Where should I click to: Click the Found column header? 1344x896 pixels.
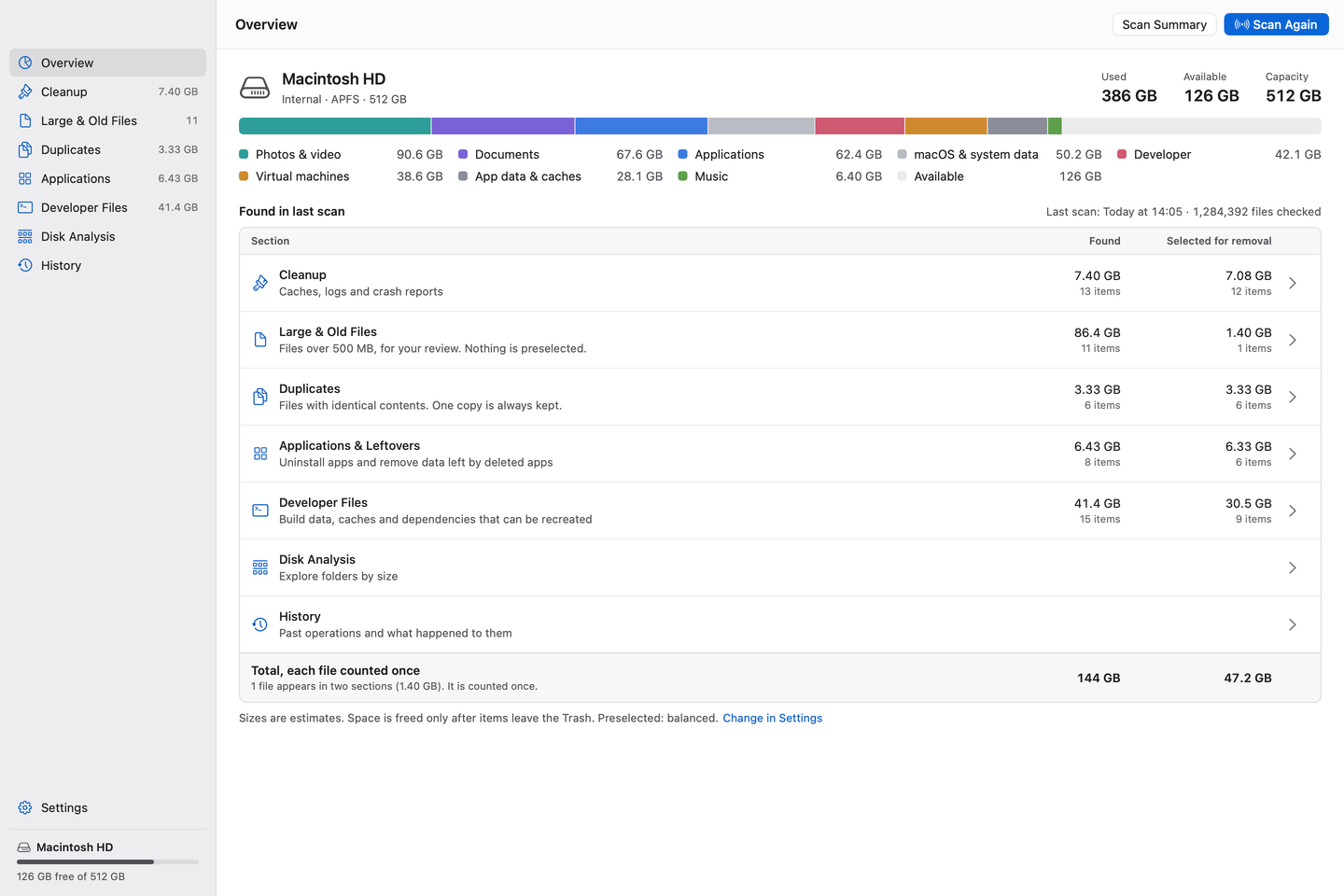click(x=1105, y=241)
